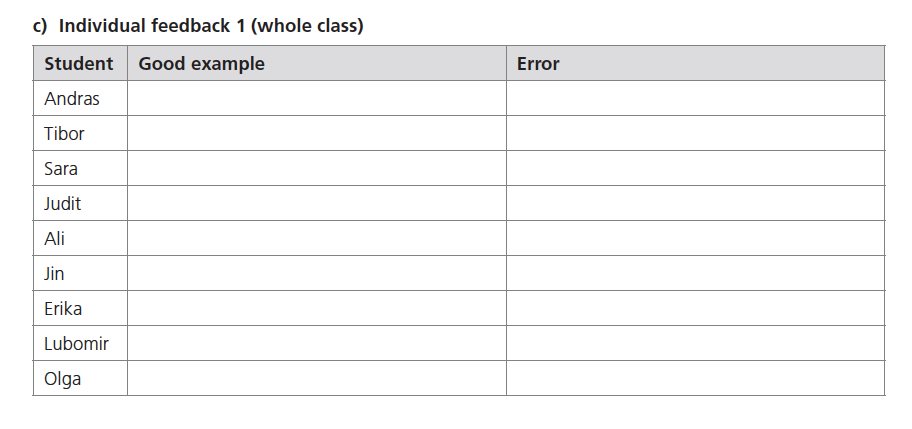Click the Good example cell for Olga
912x429 pixels.
(x=316, y=379)
